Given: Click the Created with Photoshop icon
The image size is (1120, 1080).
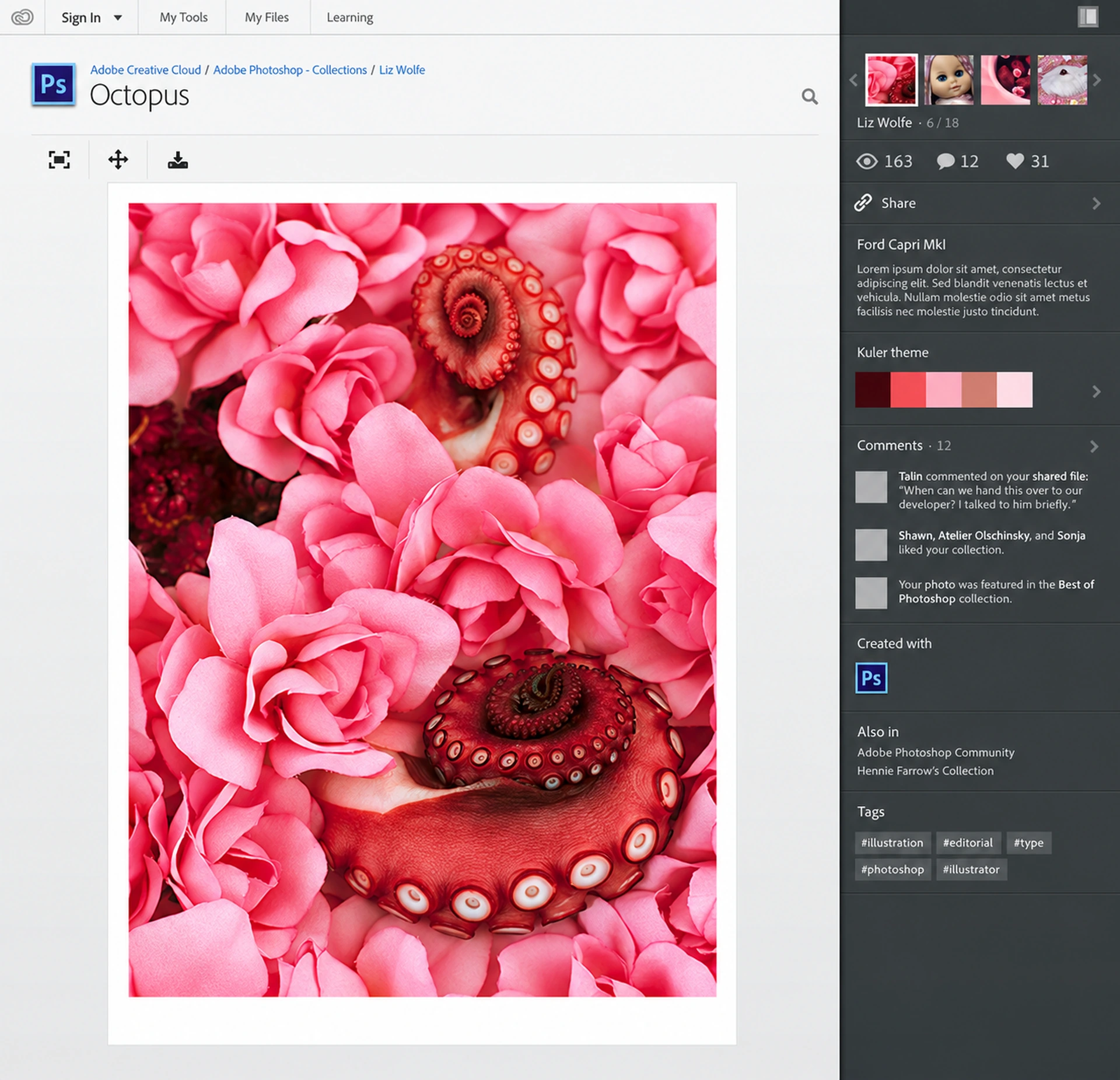Looking at the screenshot, I should click(x=871, y=678).
